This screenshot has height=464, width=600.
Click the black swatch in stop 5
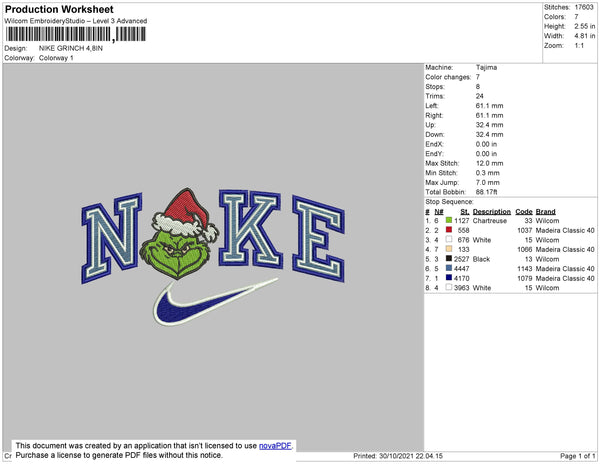tap(449, 259)
